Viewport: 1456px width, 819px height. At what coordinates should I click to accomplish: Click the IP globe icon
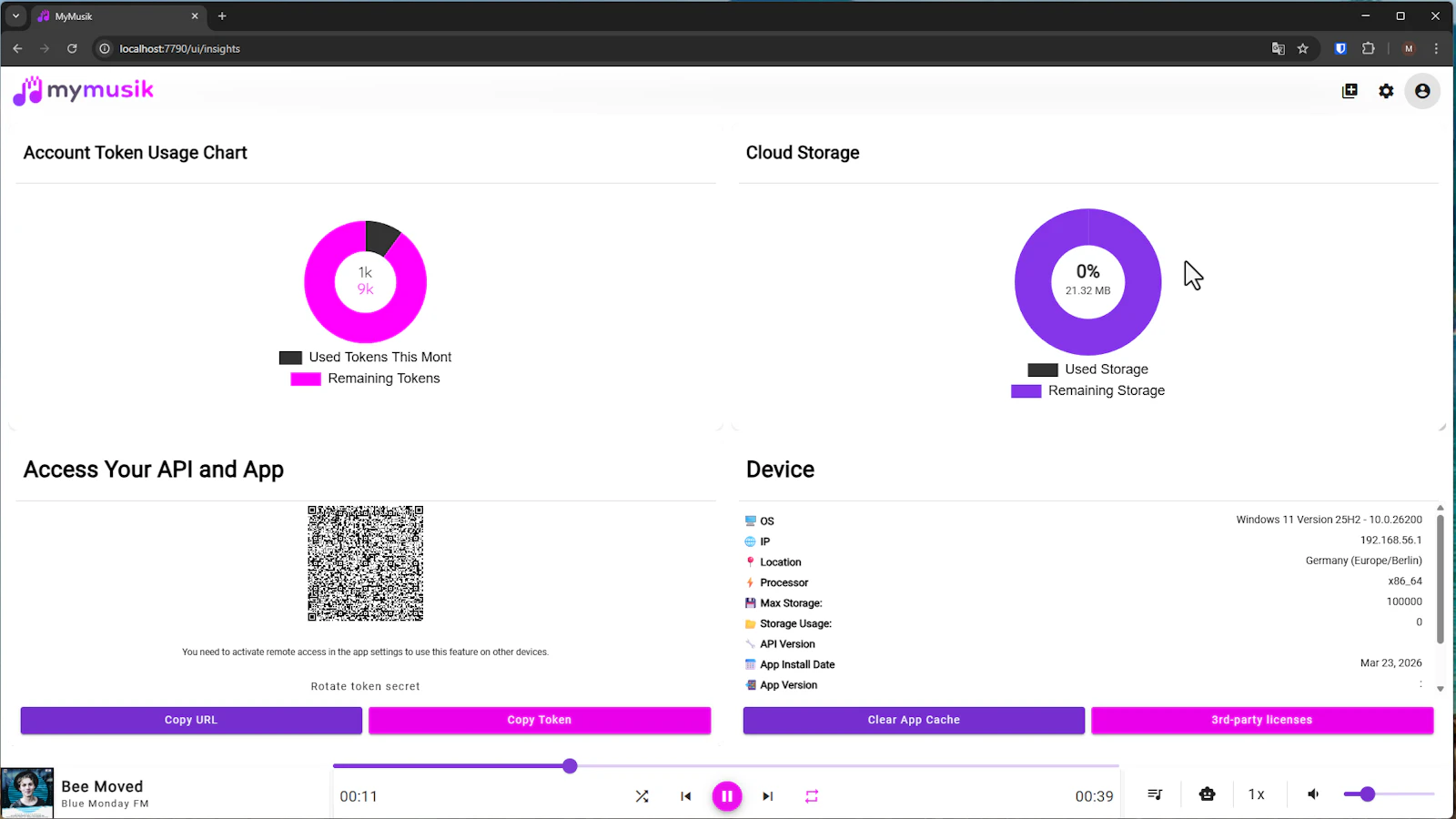pyautogui.click(x=751, y=541)
